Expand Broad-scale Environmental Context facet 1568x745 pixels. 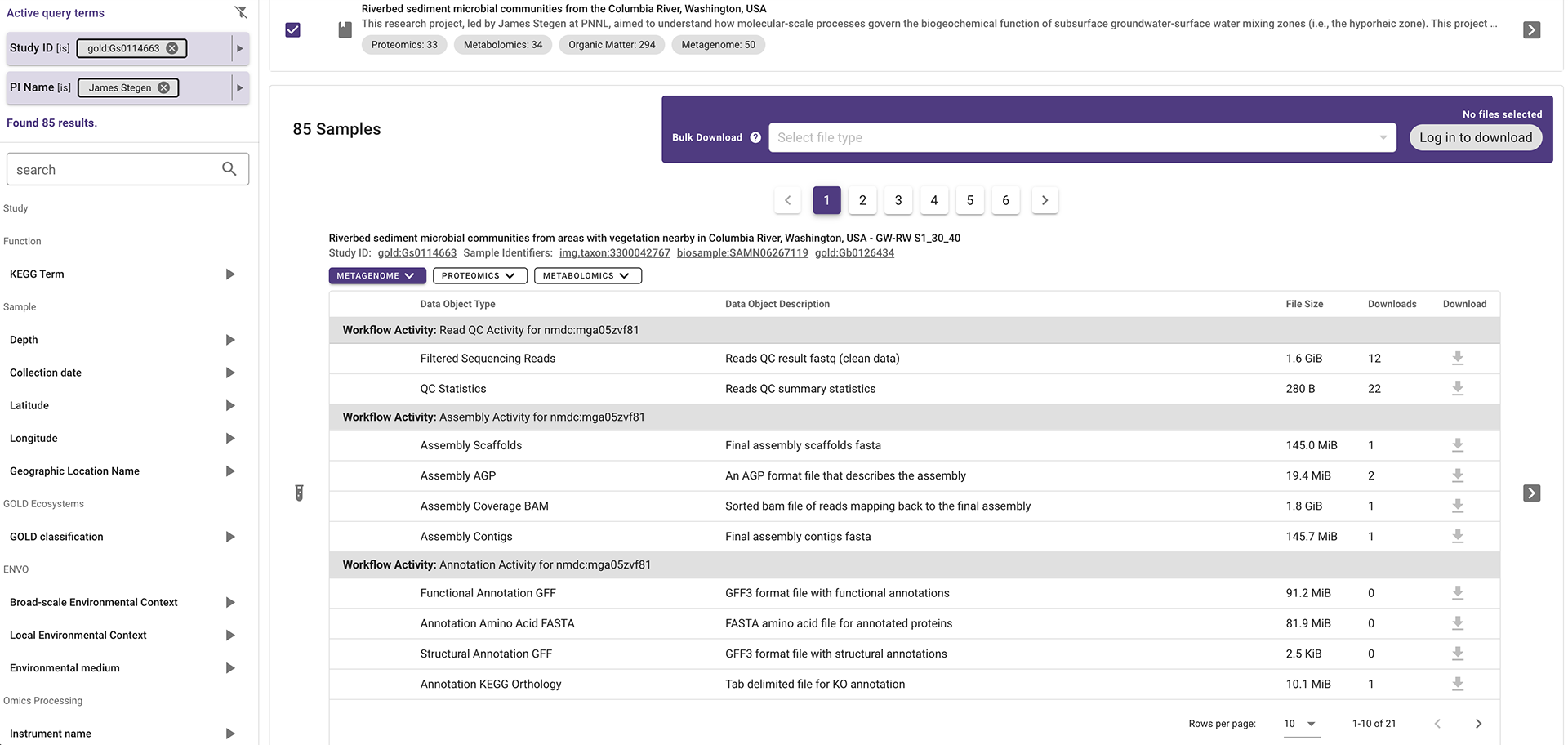pyautogui.click(x=230, y=602)
